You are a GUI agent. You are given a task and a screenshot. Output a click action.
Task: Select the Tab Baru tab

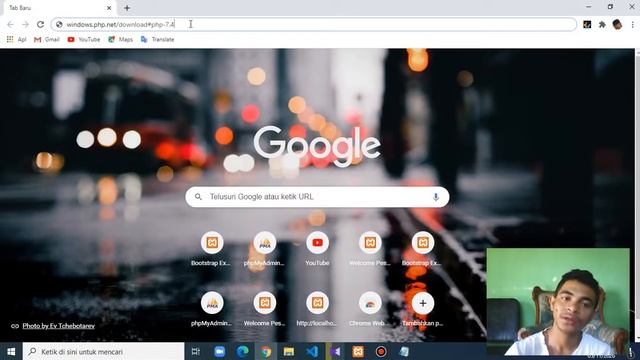tap(57, 8)
